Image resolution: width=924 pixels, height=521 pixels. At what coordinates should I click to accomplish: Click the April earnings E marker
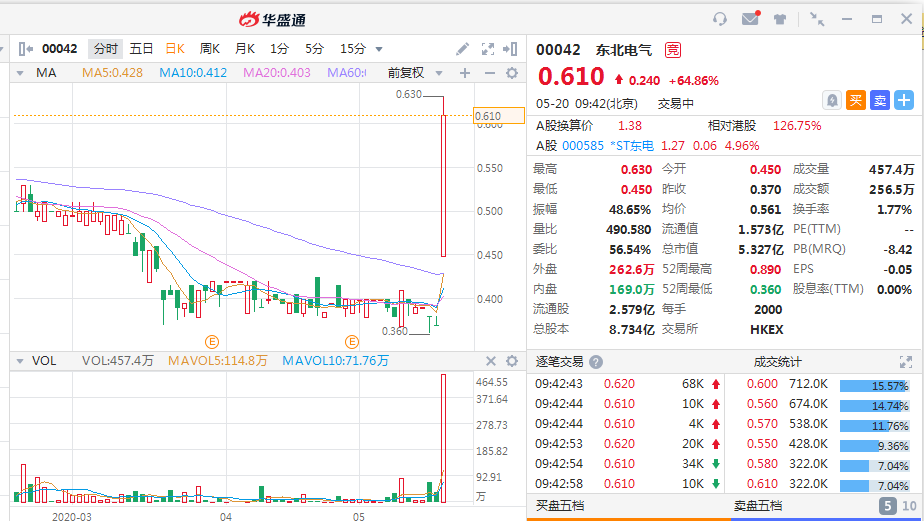click(212, 342)
